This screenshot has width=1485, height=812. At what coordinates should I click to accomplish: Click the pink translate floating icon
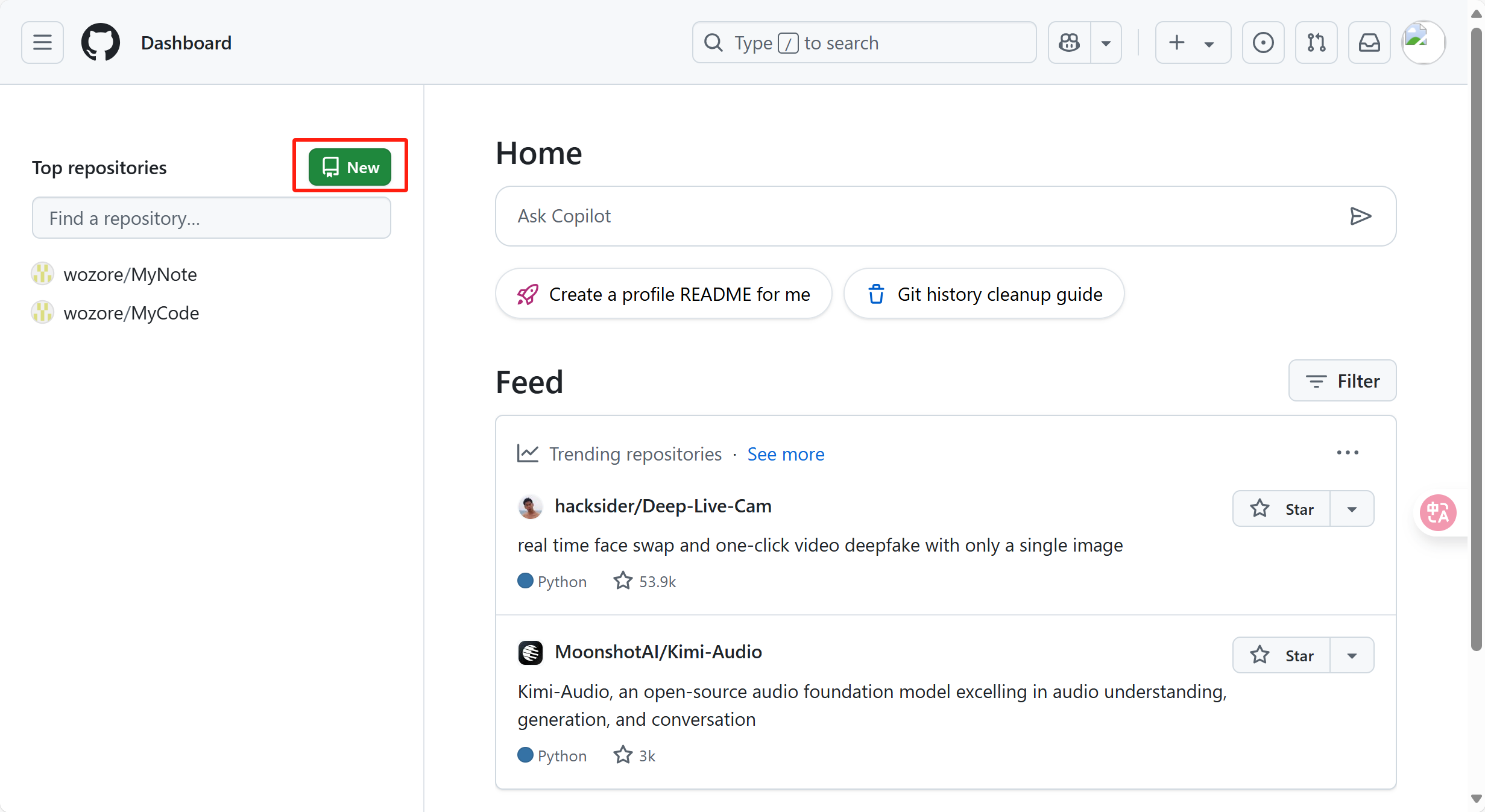click(1438, 512)
